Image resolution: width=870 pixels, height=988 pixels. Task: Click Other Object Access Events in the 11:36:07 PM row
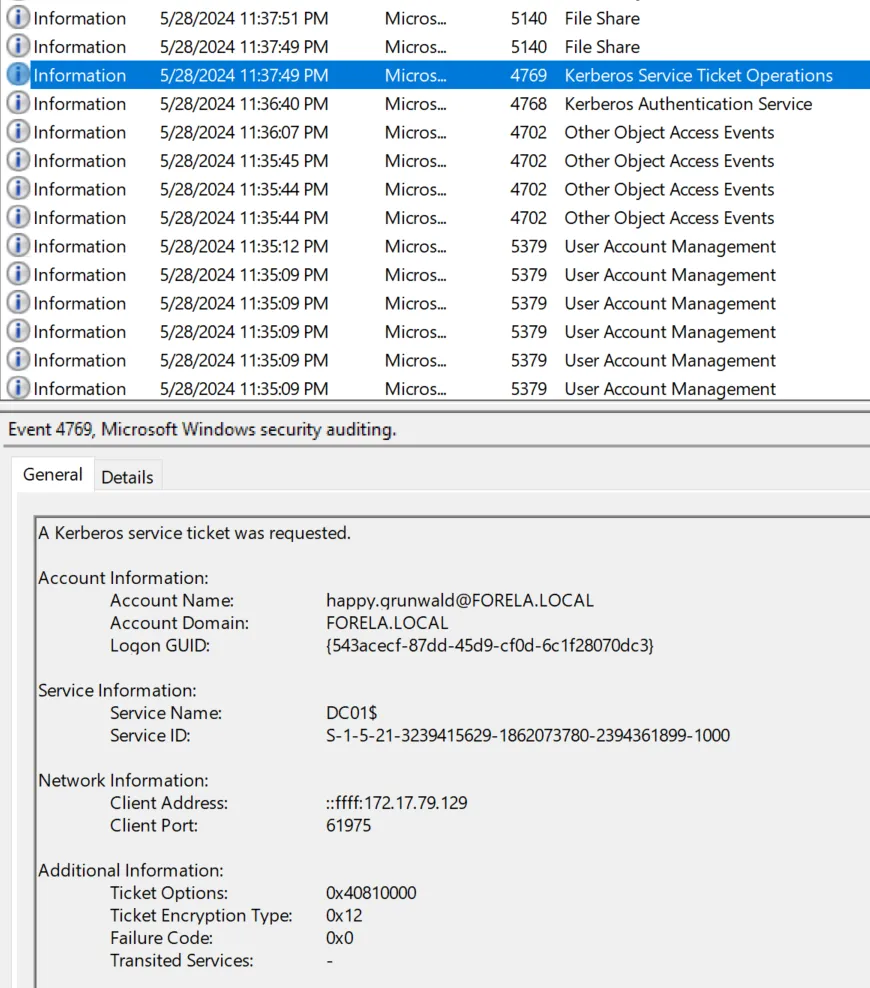coord(669,132)
